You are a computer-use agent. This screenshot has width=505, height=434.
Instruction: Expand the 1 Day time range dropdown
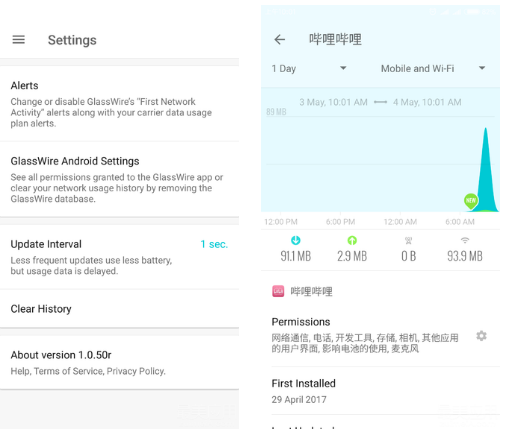[309, 68]
